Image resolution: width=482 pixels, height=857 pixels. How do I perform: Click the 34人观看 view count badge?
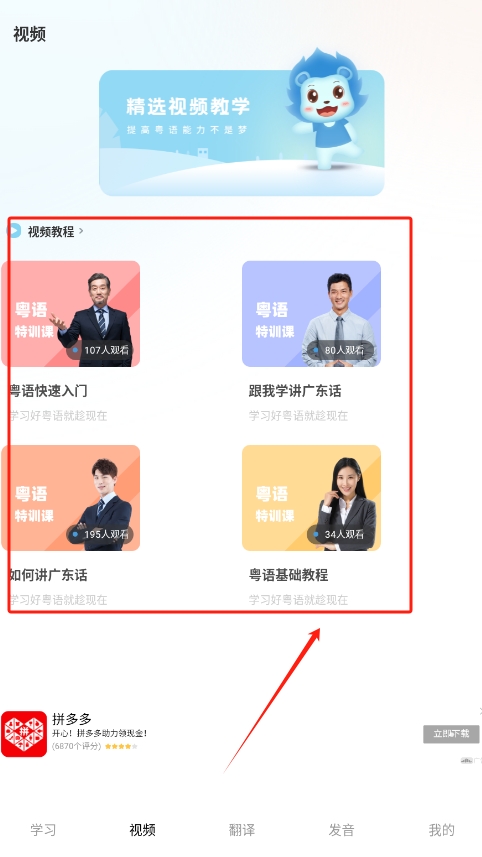pos(340,534)
